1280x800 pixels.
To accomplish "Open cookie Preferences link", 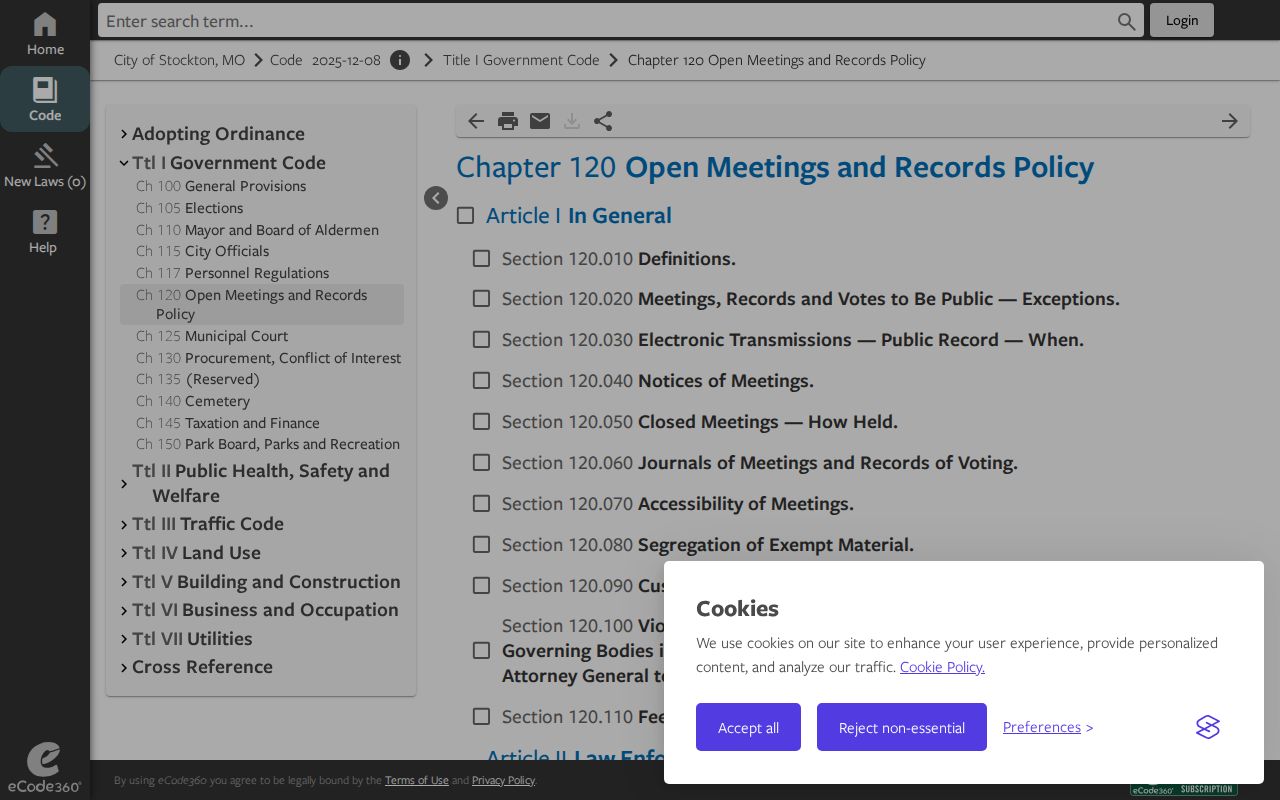I will pos(1042,727).
